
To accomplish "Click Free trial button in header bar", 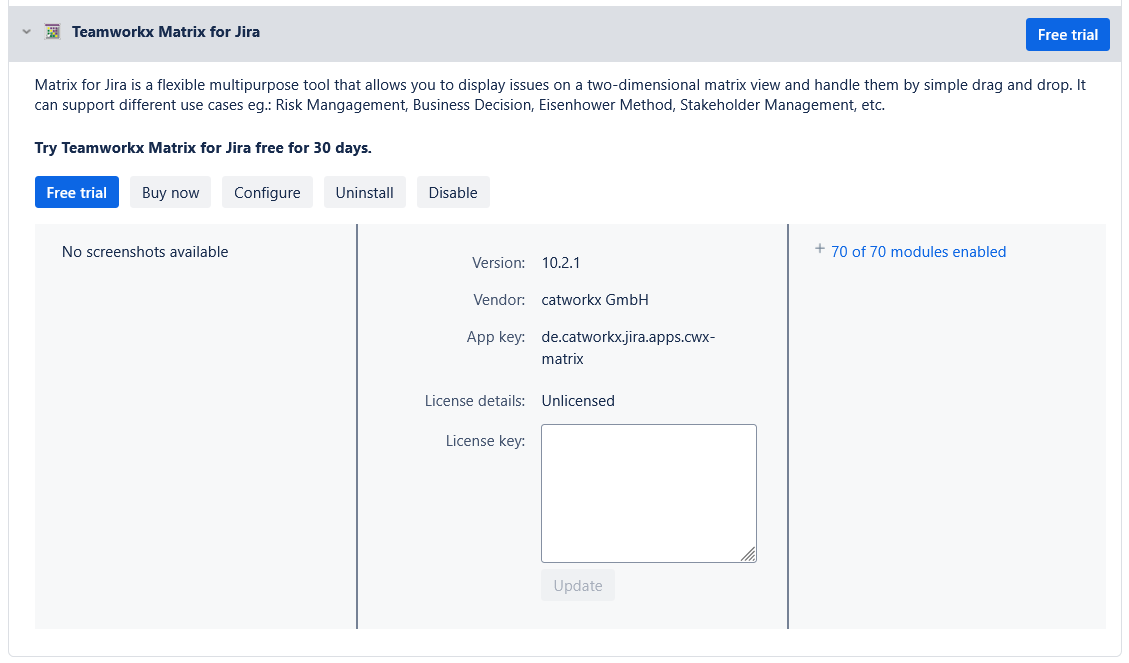I will coord(1067,34).
